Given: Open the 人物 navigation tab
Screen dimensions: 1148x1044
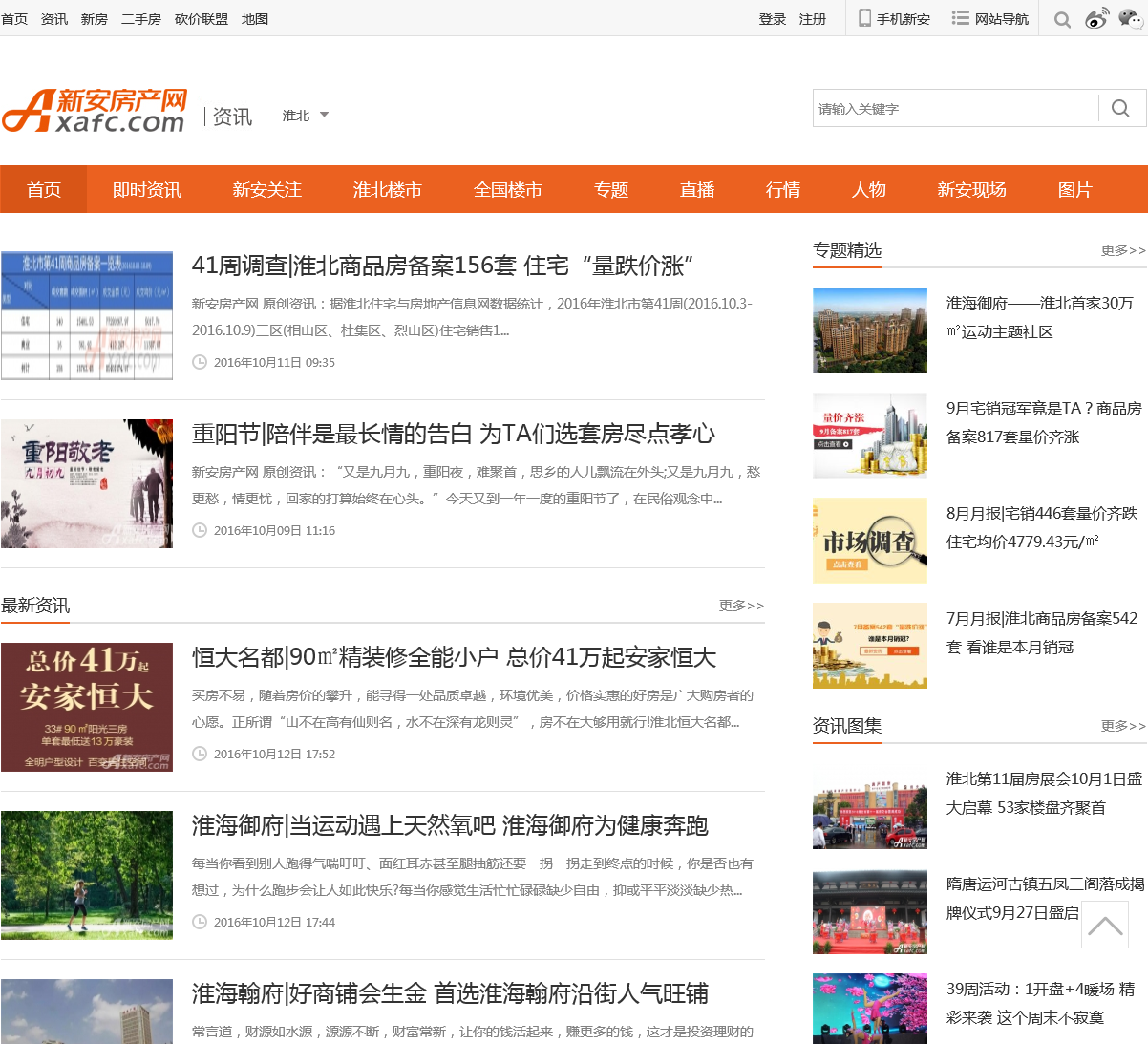Looking at the screenshot, I should 869,189.
